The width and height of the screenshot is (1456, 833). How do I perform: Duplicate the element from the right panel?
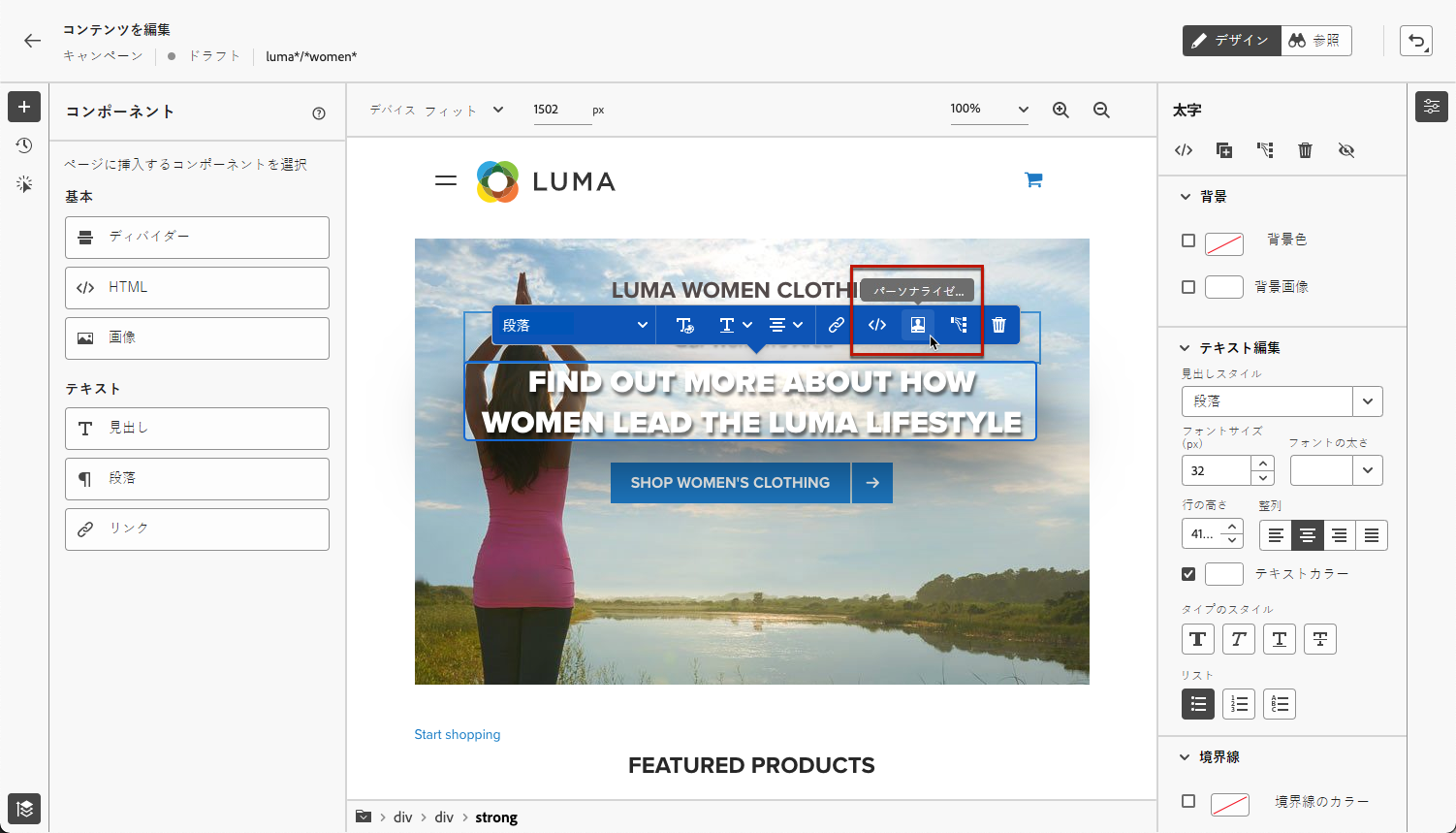pyautogui.click(x=1224, y=150)
